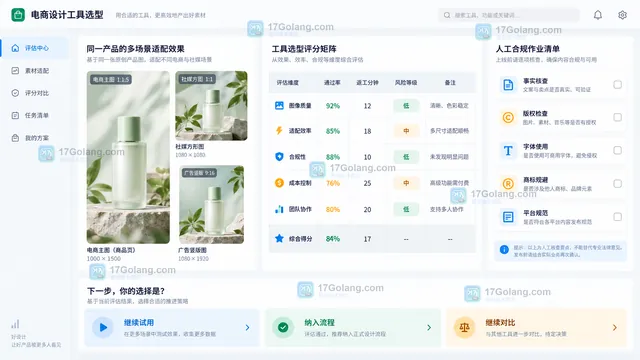Screen dimensions: 640x360
Task: Open 任务清单 menu item
Action: click(x=35, y=115)
